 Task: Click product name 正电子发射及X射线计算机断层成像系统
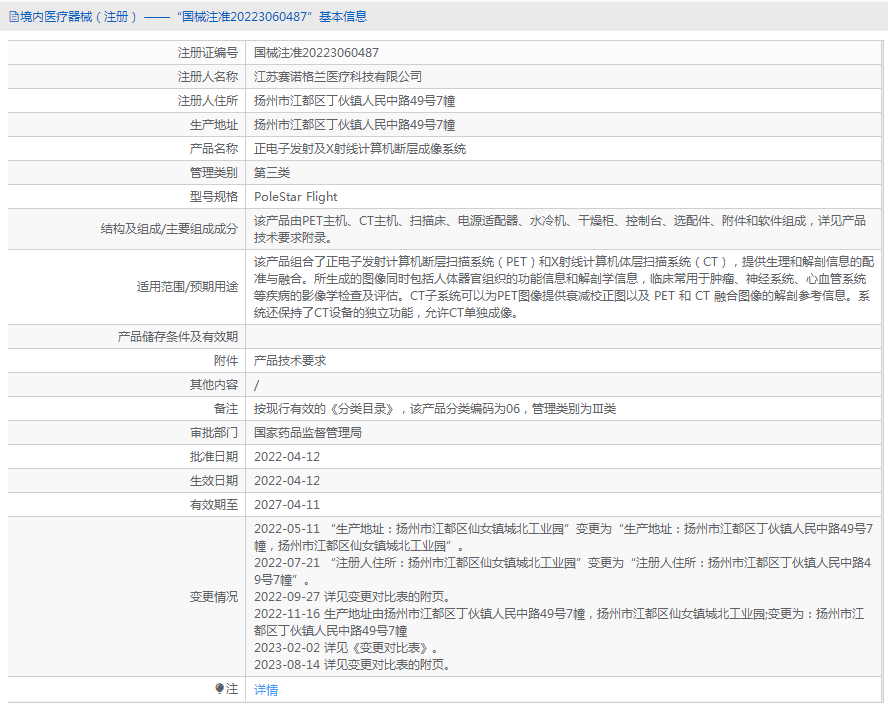click(360, 149)
